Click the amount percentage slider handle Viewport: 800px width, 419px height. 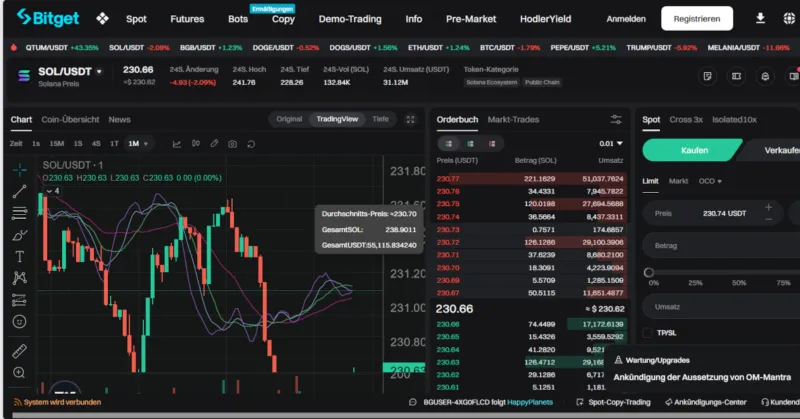[648, 272]
